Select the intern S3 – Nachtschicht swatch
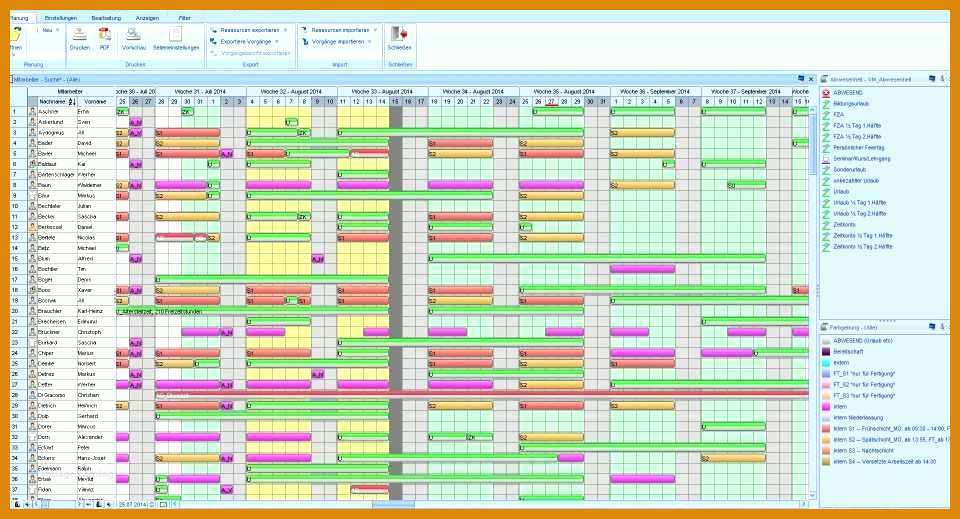960x519 pixels. click(x=826, y=450)
